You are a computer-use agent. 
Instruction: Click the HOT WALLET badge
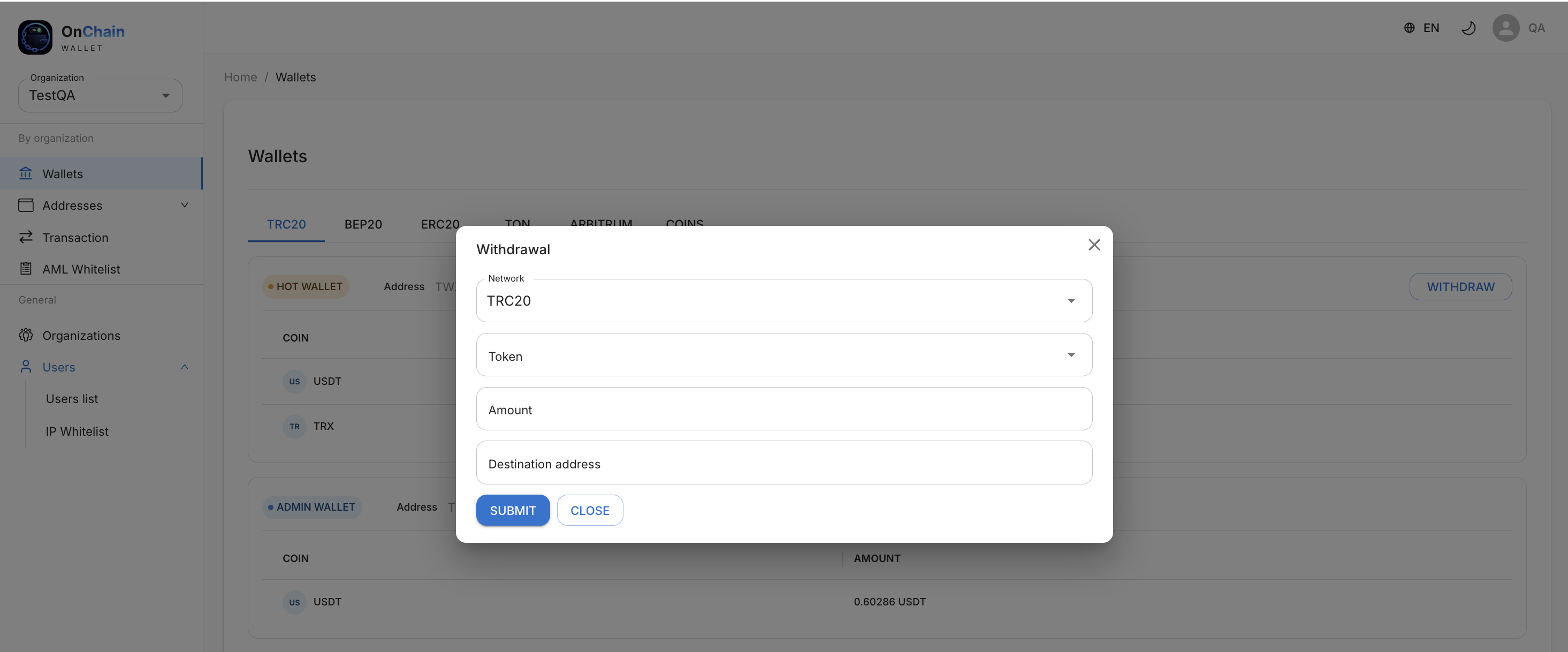[x=305, y=287]
